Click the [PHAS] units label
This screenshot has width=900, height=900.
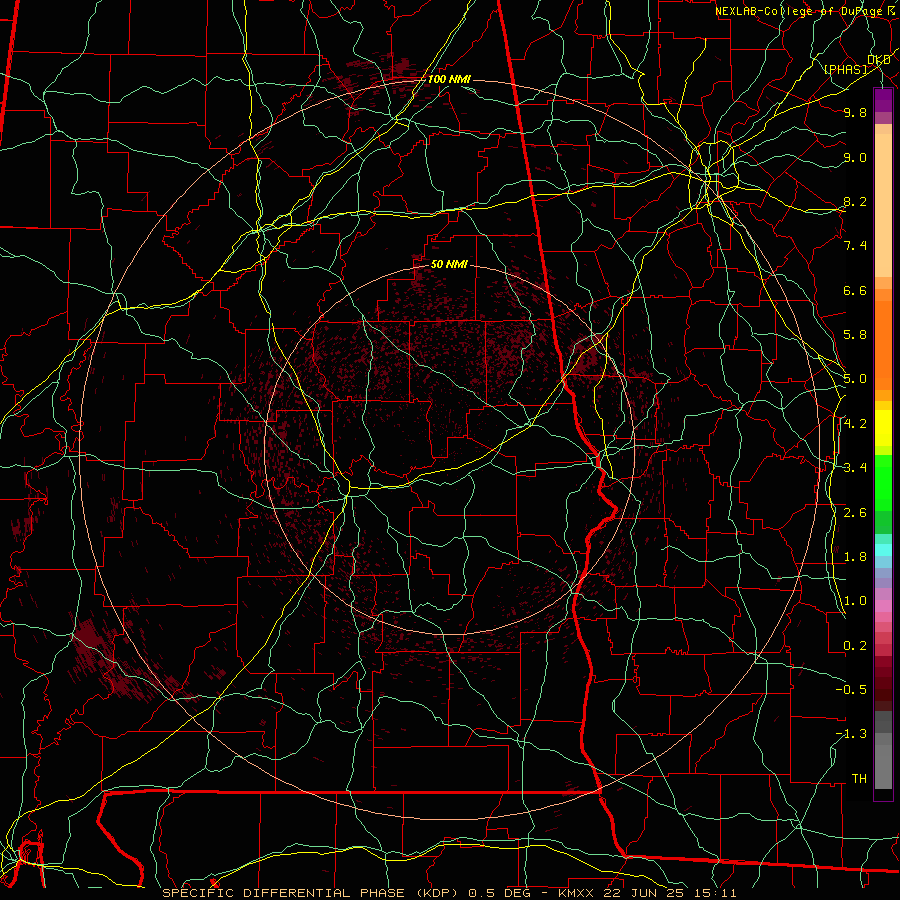coord(845,69)
